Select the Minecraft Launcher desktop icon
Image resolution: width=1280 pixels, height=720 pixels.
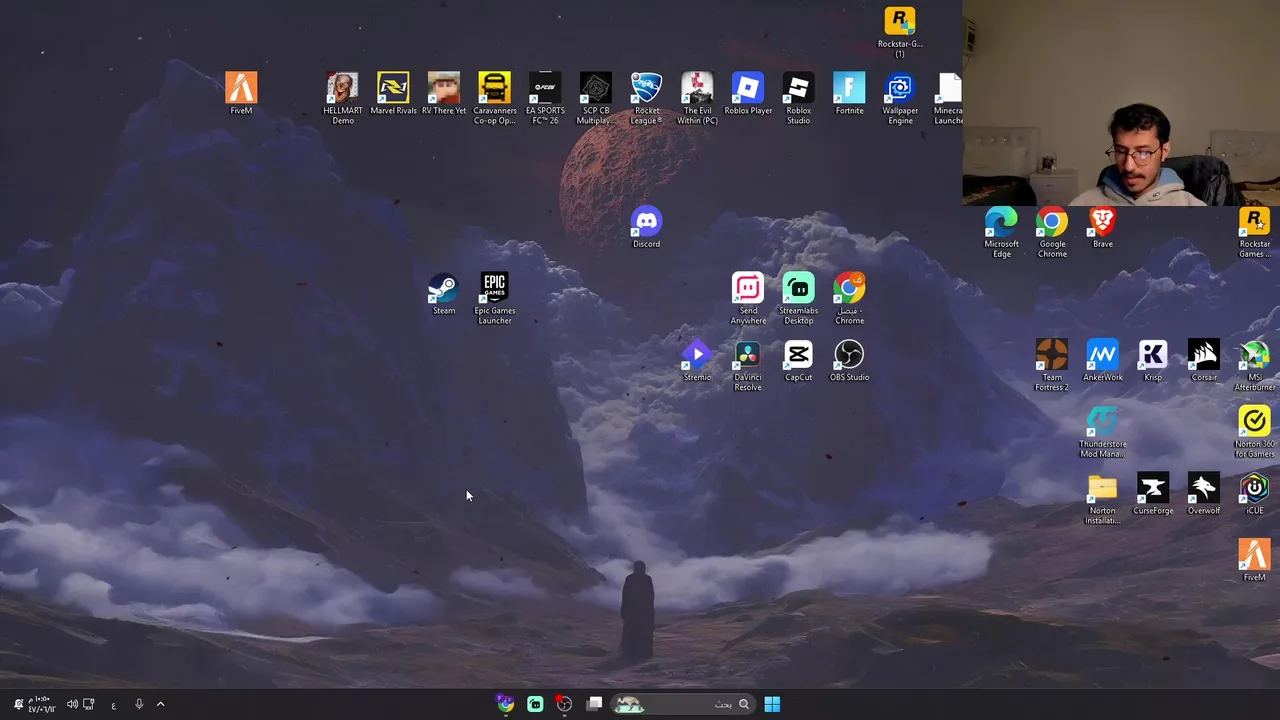[x=948, y=97]
